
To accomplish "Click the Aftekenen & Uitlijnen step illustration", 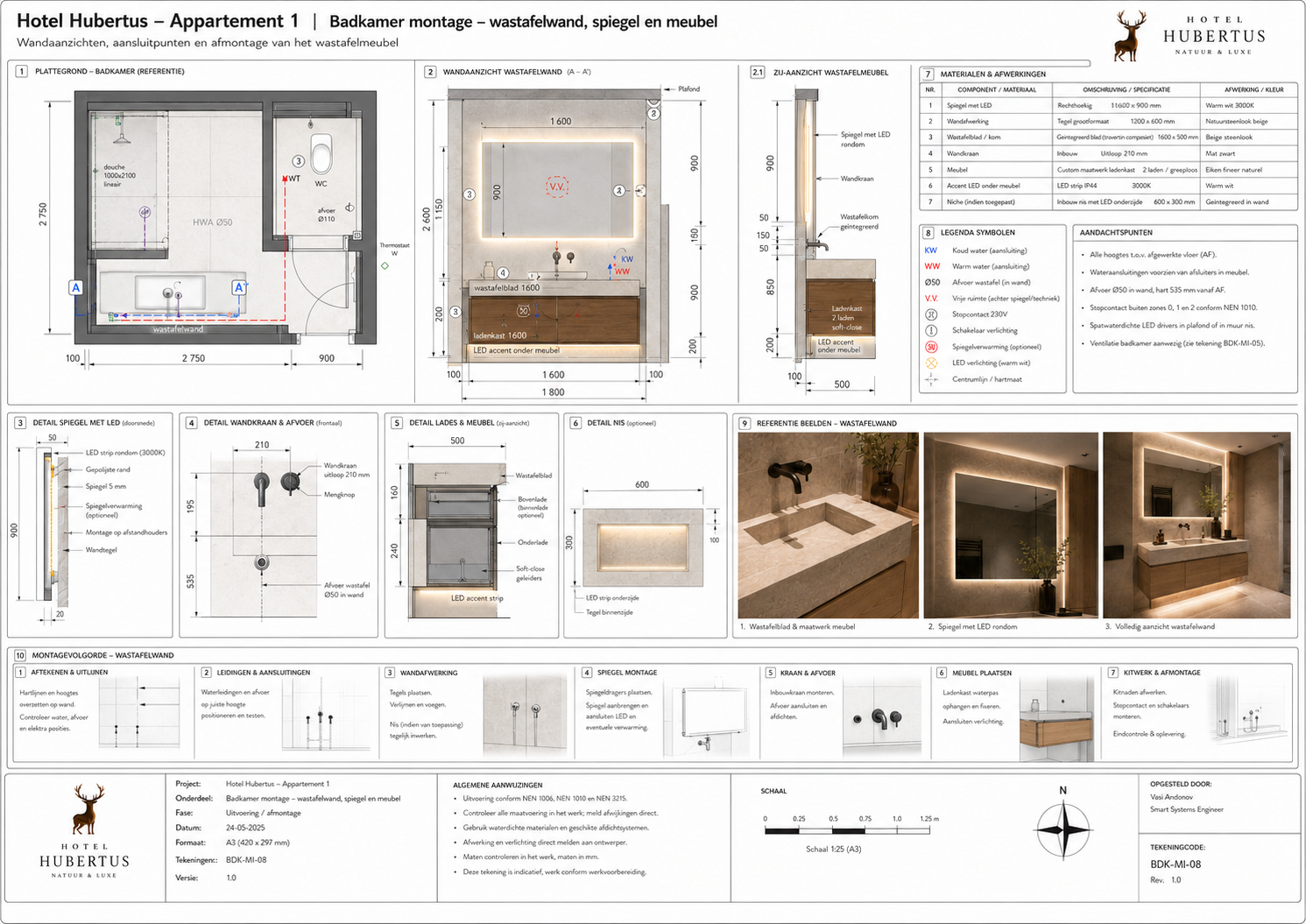I will pos(138,714).
